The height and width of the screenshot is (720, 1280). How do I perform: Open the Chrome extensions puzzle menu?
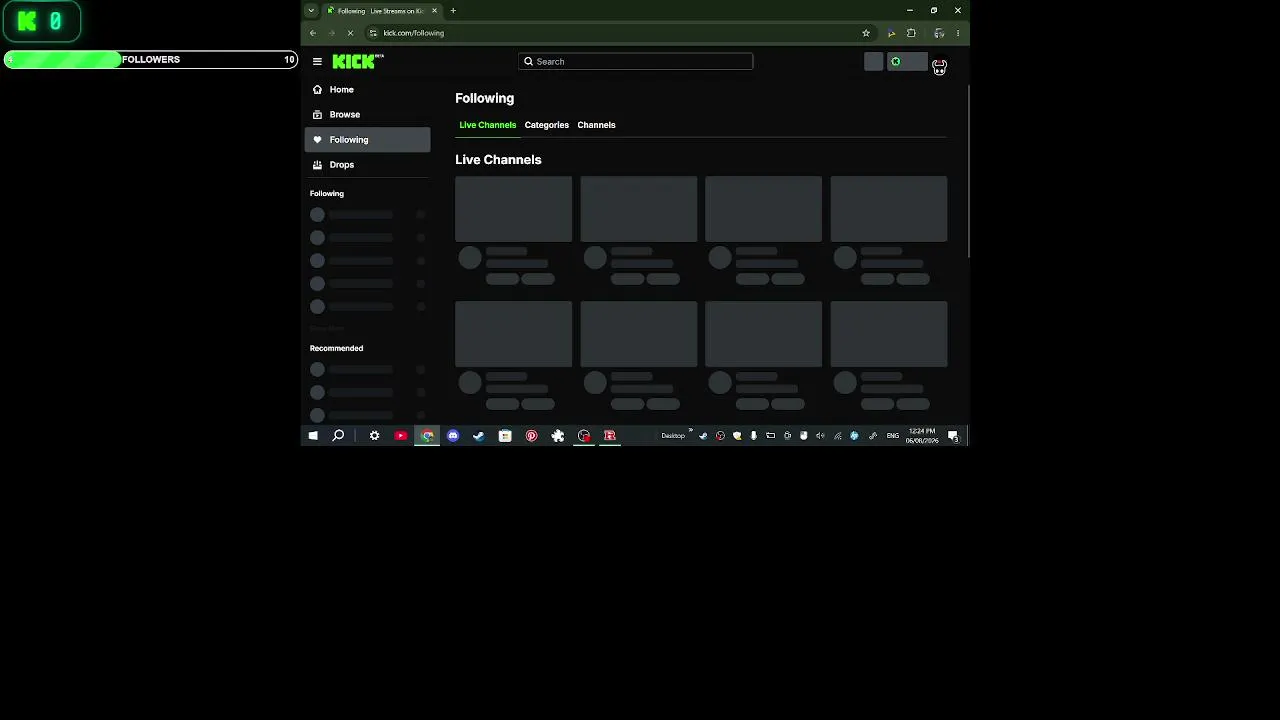pyautogui.click(x=911, y=33)
